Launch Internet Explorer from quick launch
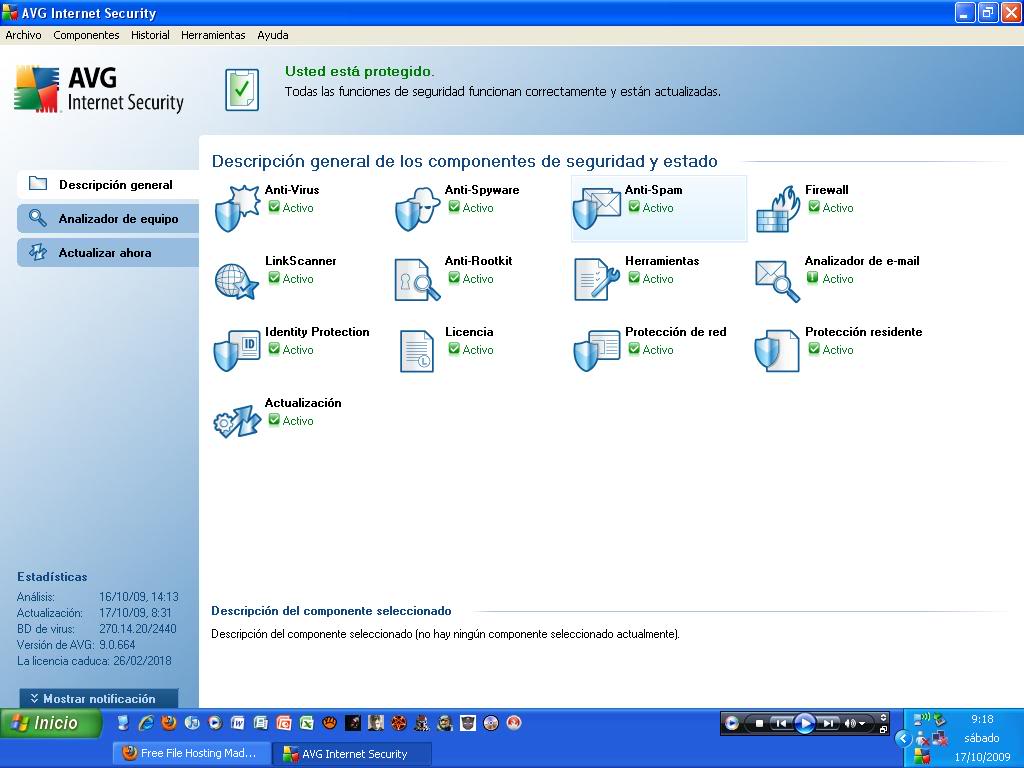 [x=146, y=723]
